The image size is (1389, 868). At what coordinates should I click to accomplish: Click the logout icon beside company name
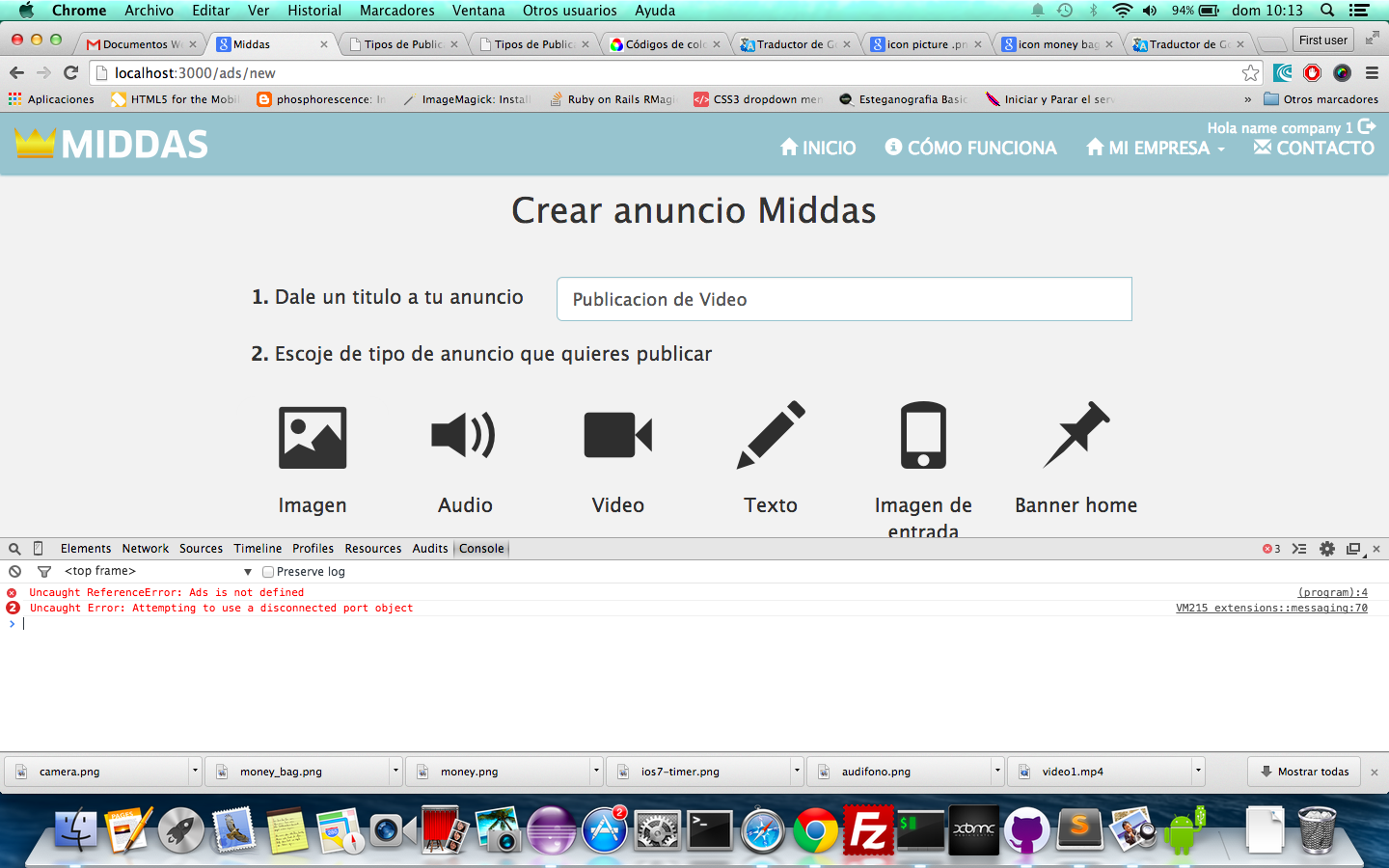tap(1367, 126)
